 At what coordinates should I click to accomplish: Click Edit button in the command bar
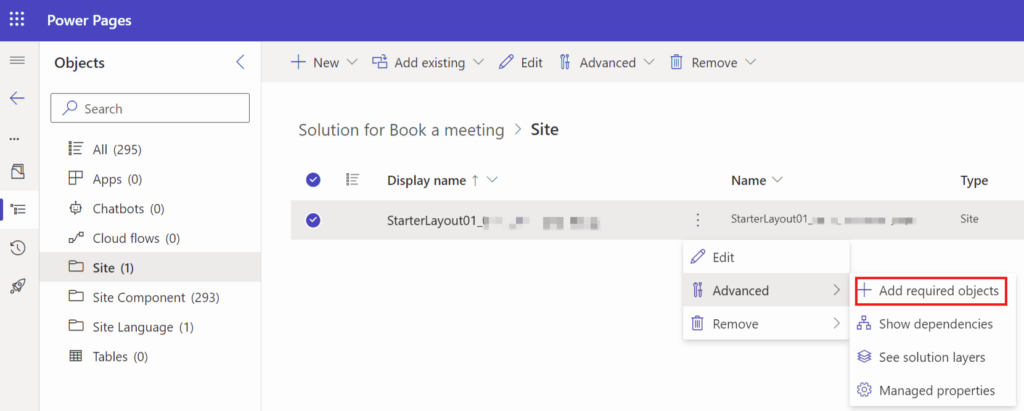[x=520, y=62]
